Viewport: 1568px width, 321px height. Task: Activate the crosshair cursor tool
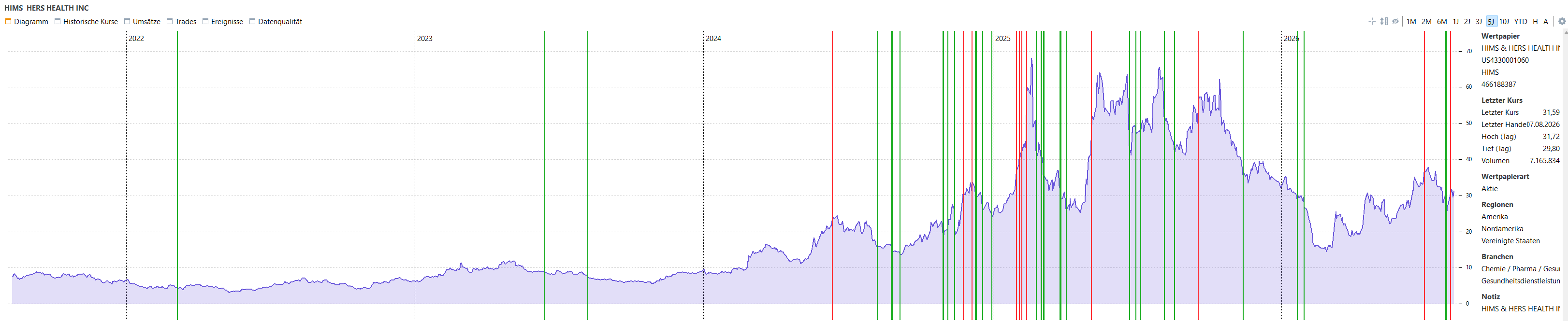(1372, 21)
